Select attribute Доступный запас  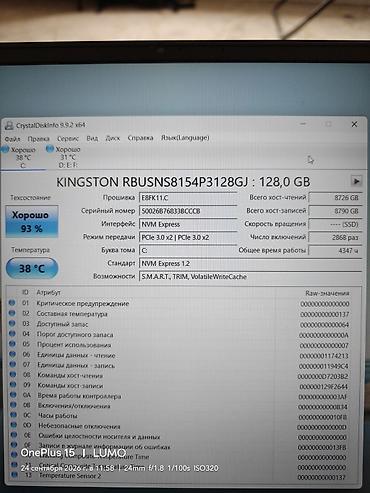tap(62, 324)
